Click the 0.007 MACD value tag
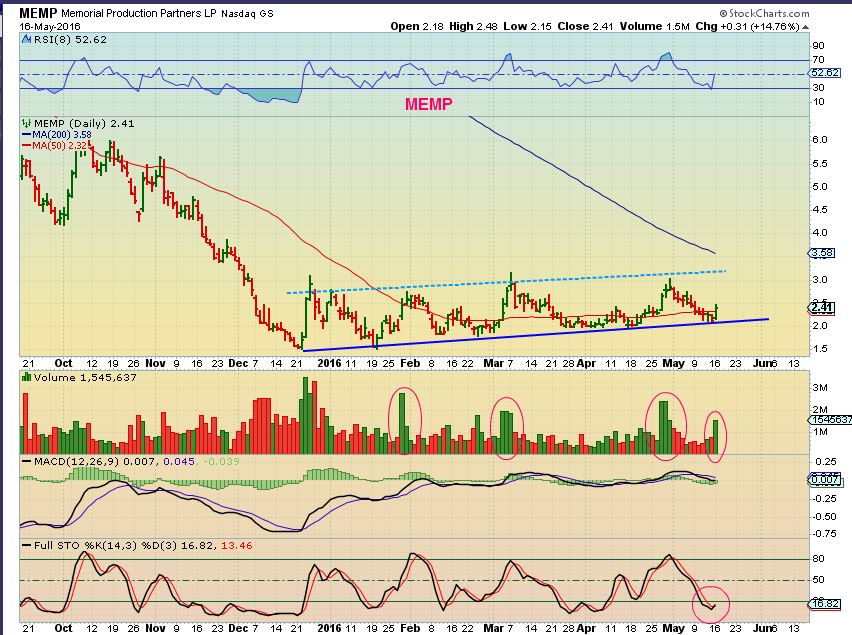The height and width of the screenshot is (635, 852). point(825,480)
